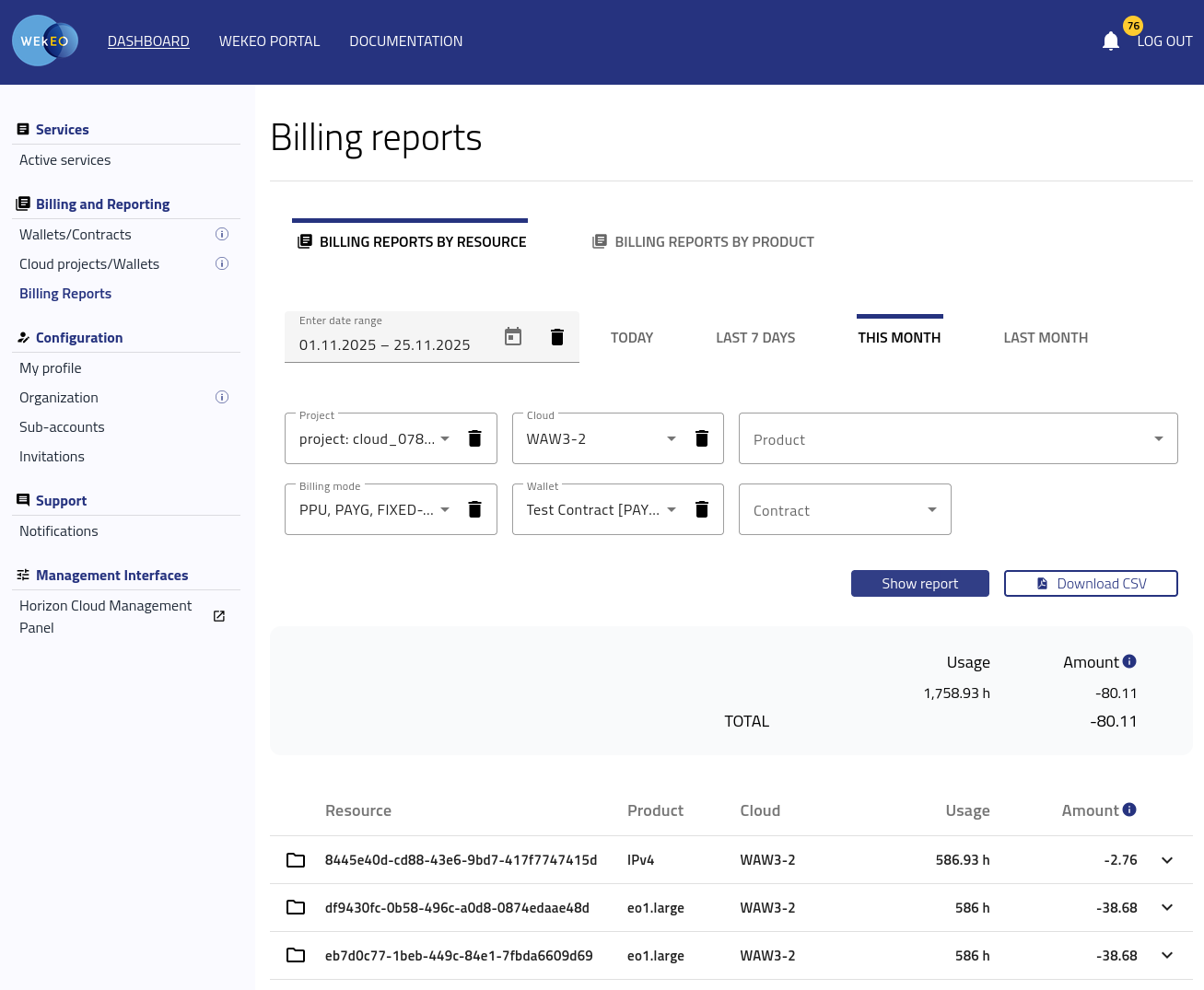Viewport: 1204px width, 990px height.
Task: Clear the Cloud WAW3-2 filter
Action: 701,438
